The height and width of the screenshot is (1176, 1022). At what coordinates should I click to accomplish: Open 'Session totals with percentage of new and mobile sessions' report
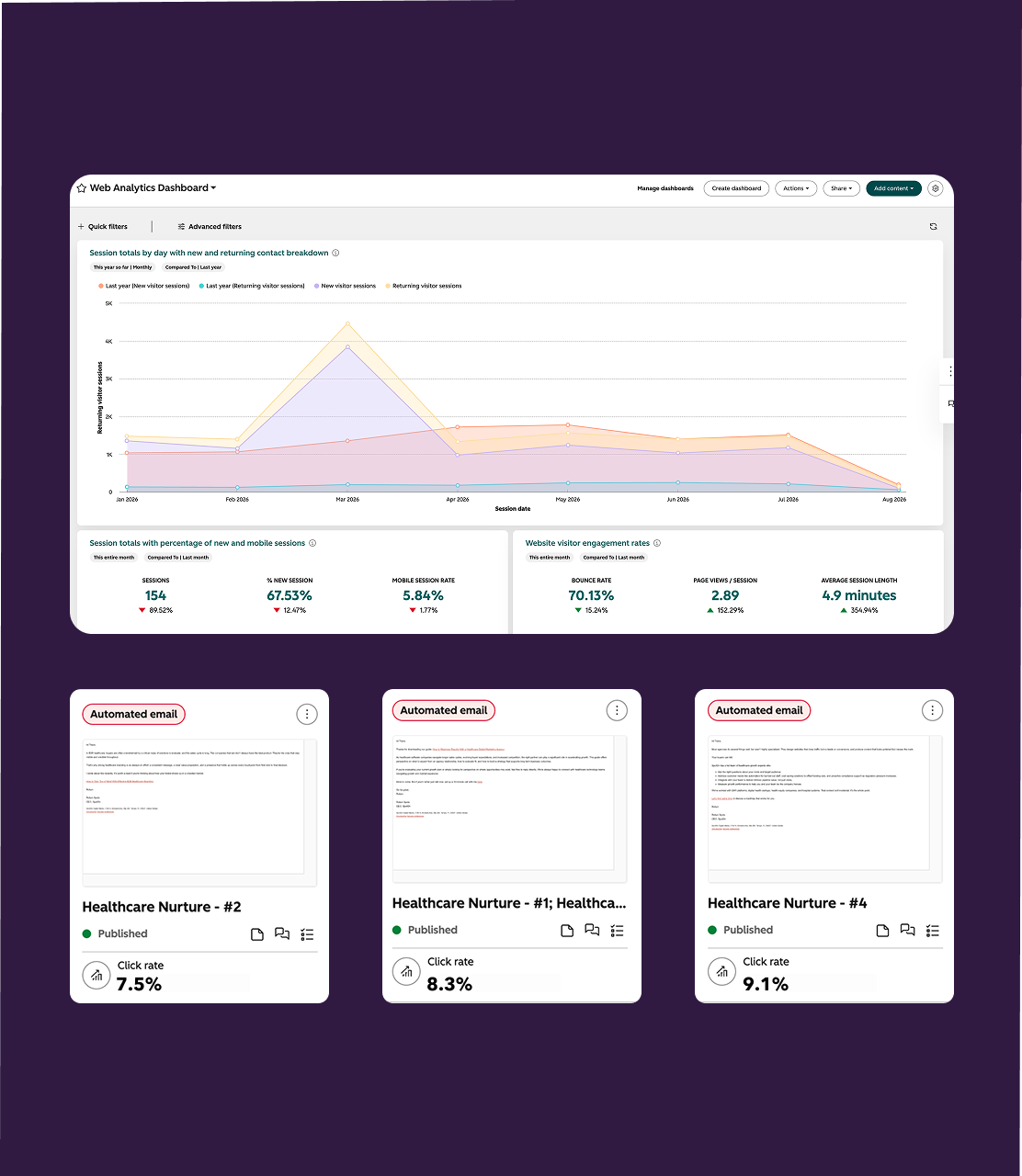pyautogui.click(x=197, y=543)
